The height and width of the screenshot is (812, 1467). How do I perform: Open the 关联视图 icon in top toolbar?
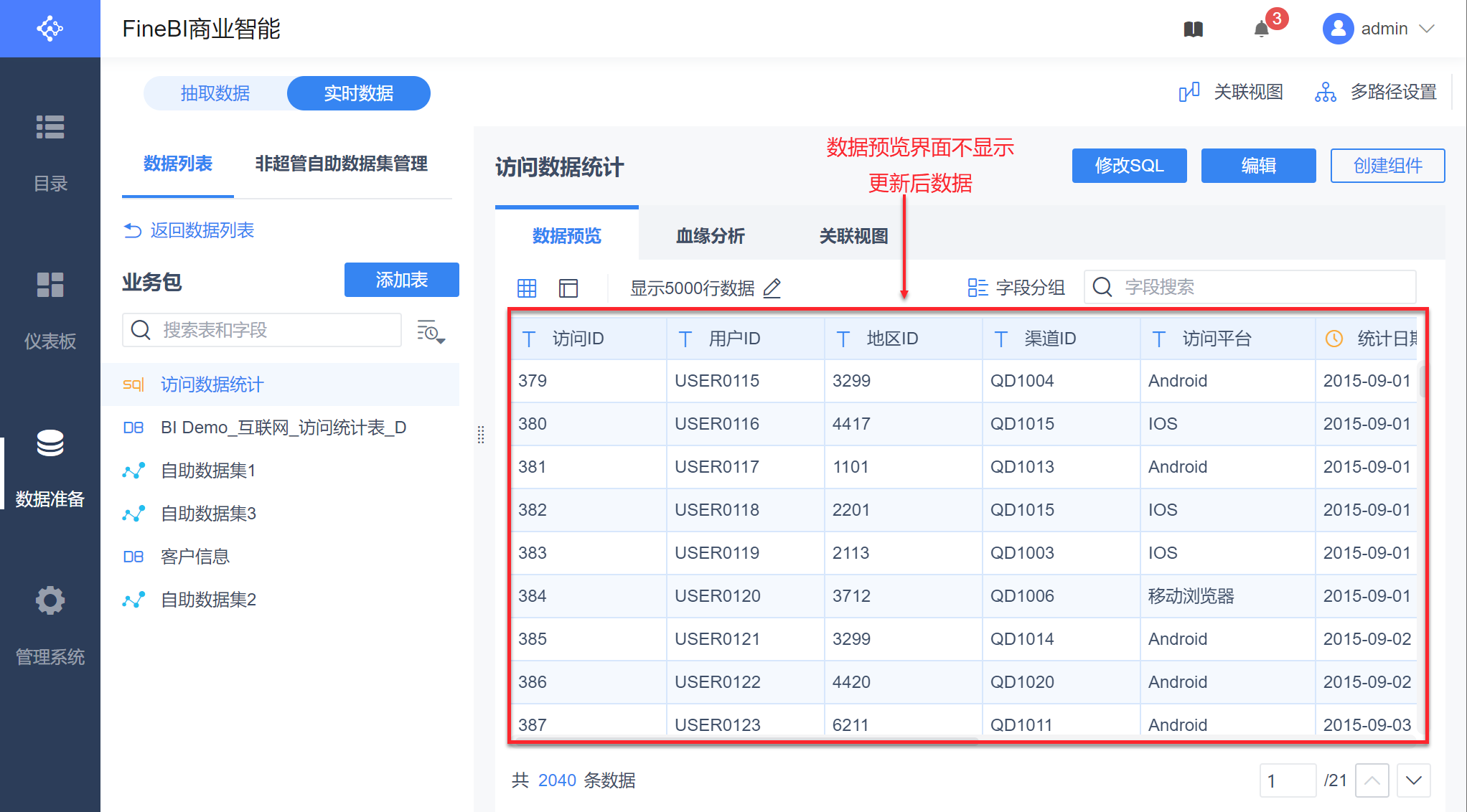(x=1189, y=93)
